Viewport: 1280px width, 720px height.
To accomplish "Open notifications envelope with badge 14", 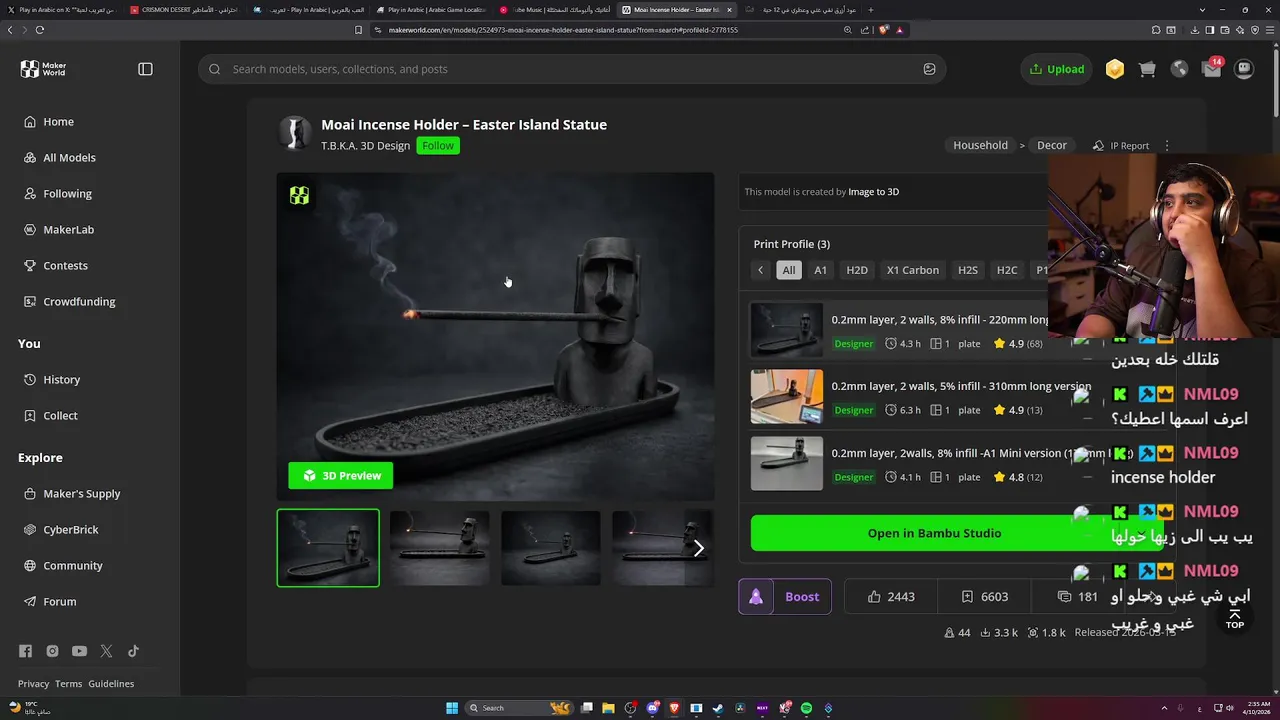I will point(1212,68).
